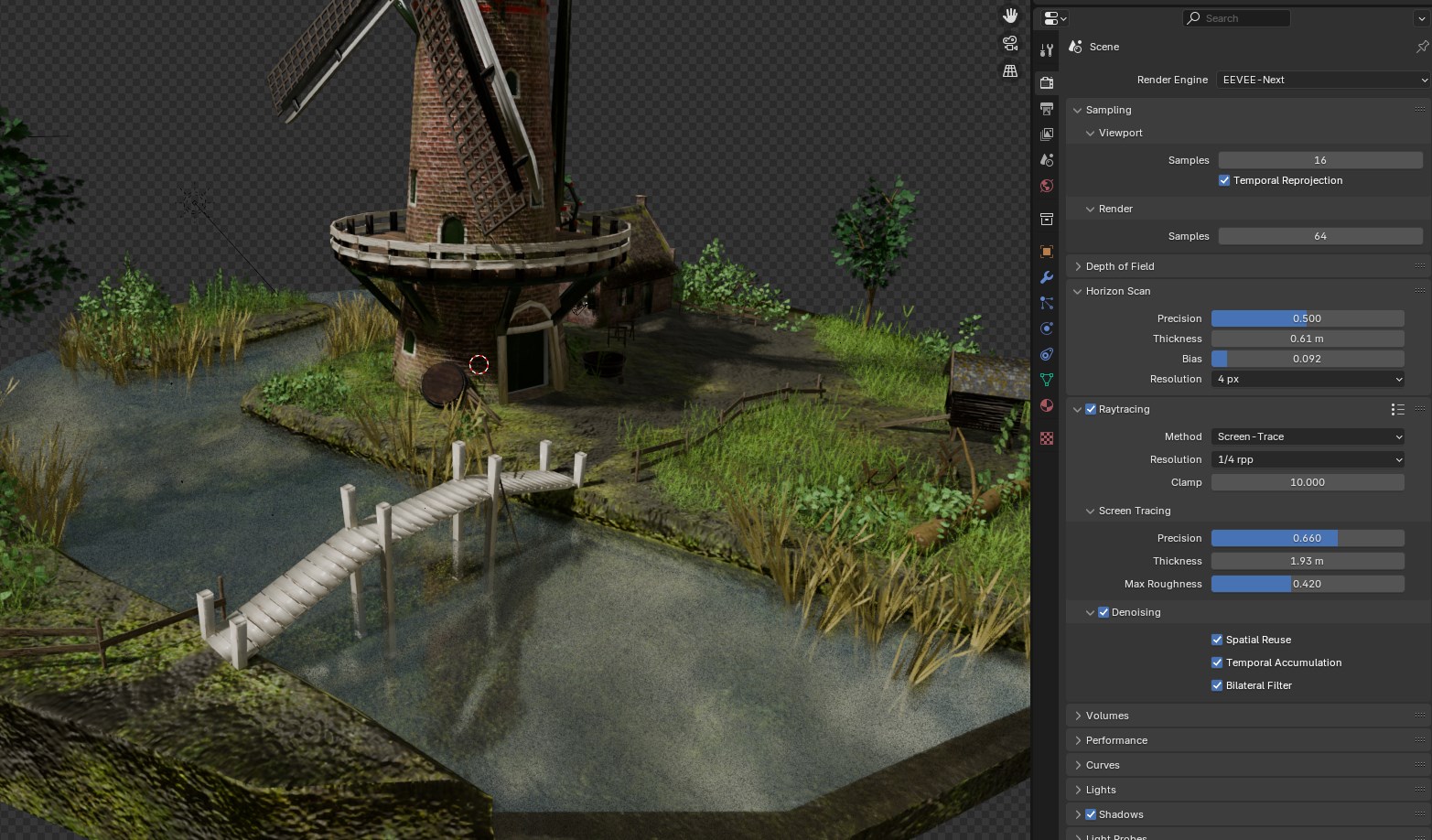Disable the Raytracing checkbox
Screen dimensions: 1432x840
tap(1091, 409)
